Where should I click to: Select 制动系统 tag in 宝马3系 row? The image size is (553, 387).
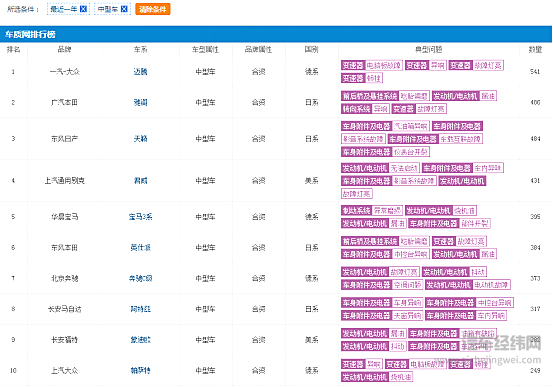click(x=356, y=211)
